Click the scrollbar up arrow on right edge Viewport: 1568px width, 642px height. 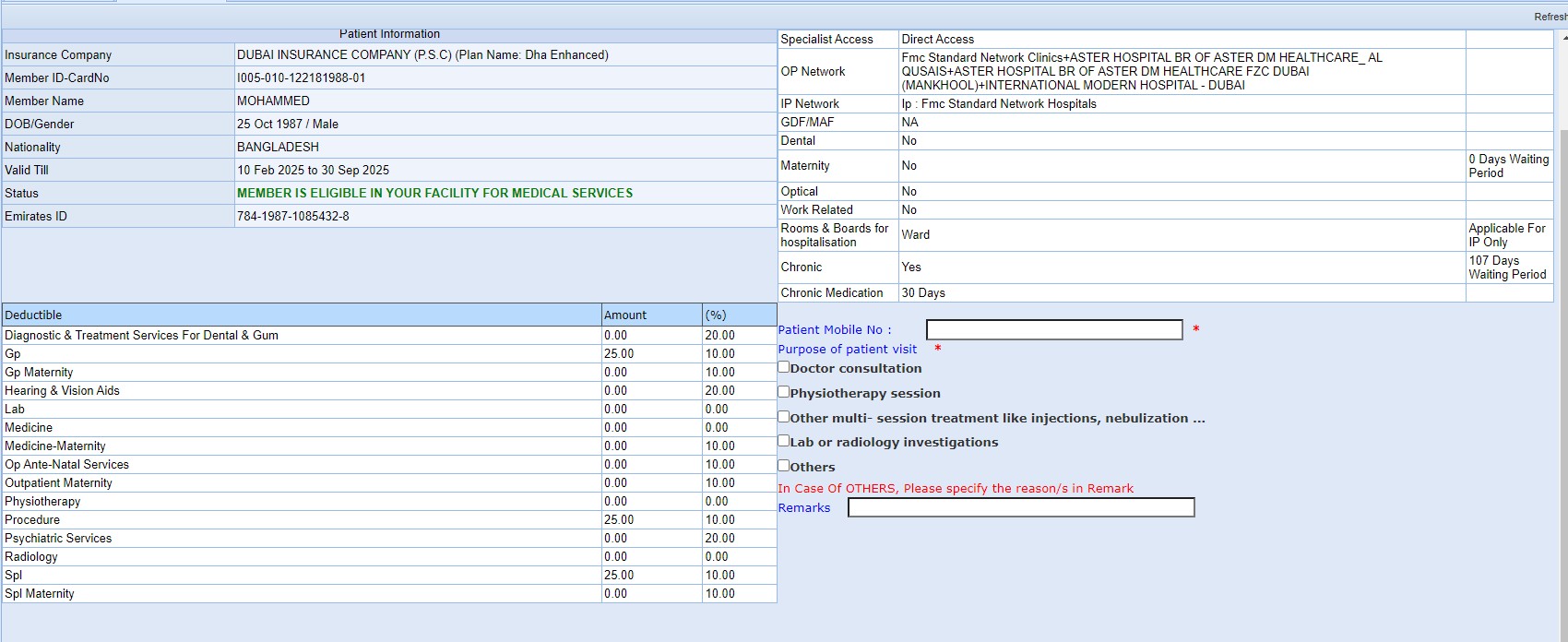tap(1563, 39)
